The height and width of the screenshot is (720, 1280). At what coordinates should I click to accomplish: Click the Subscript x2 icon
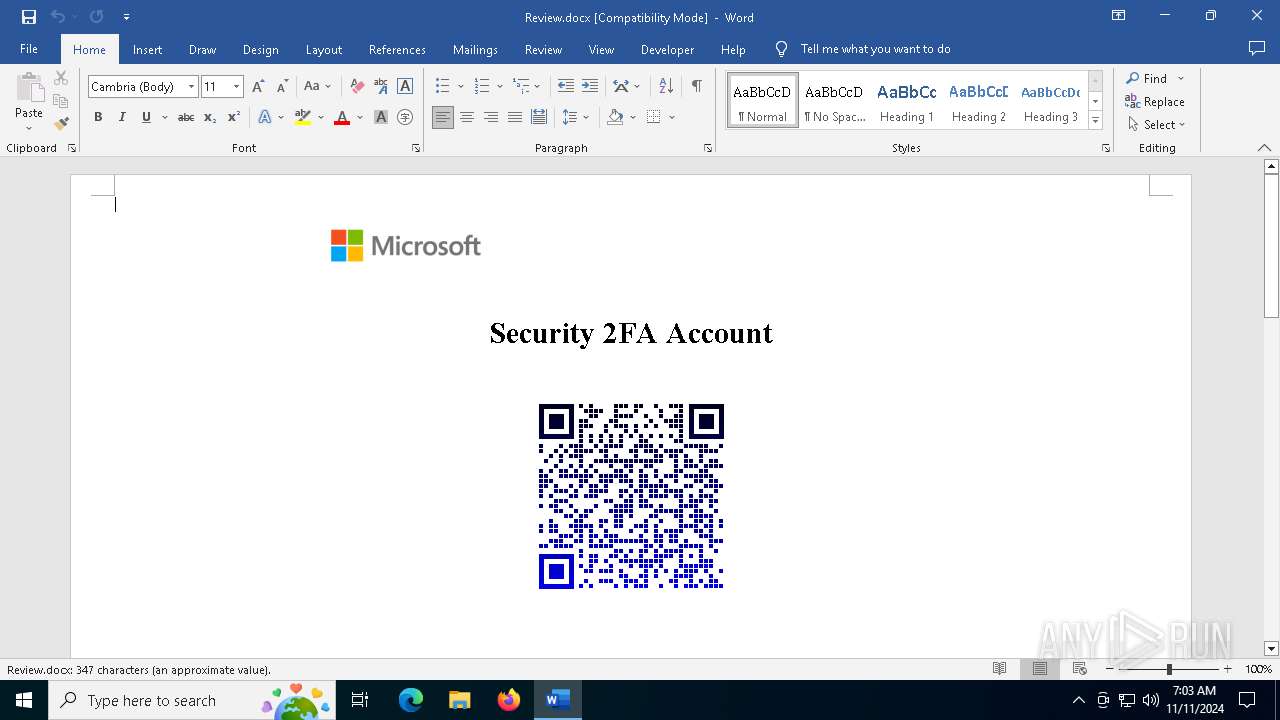(x=209, y=117)
